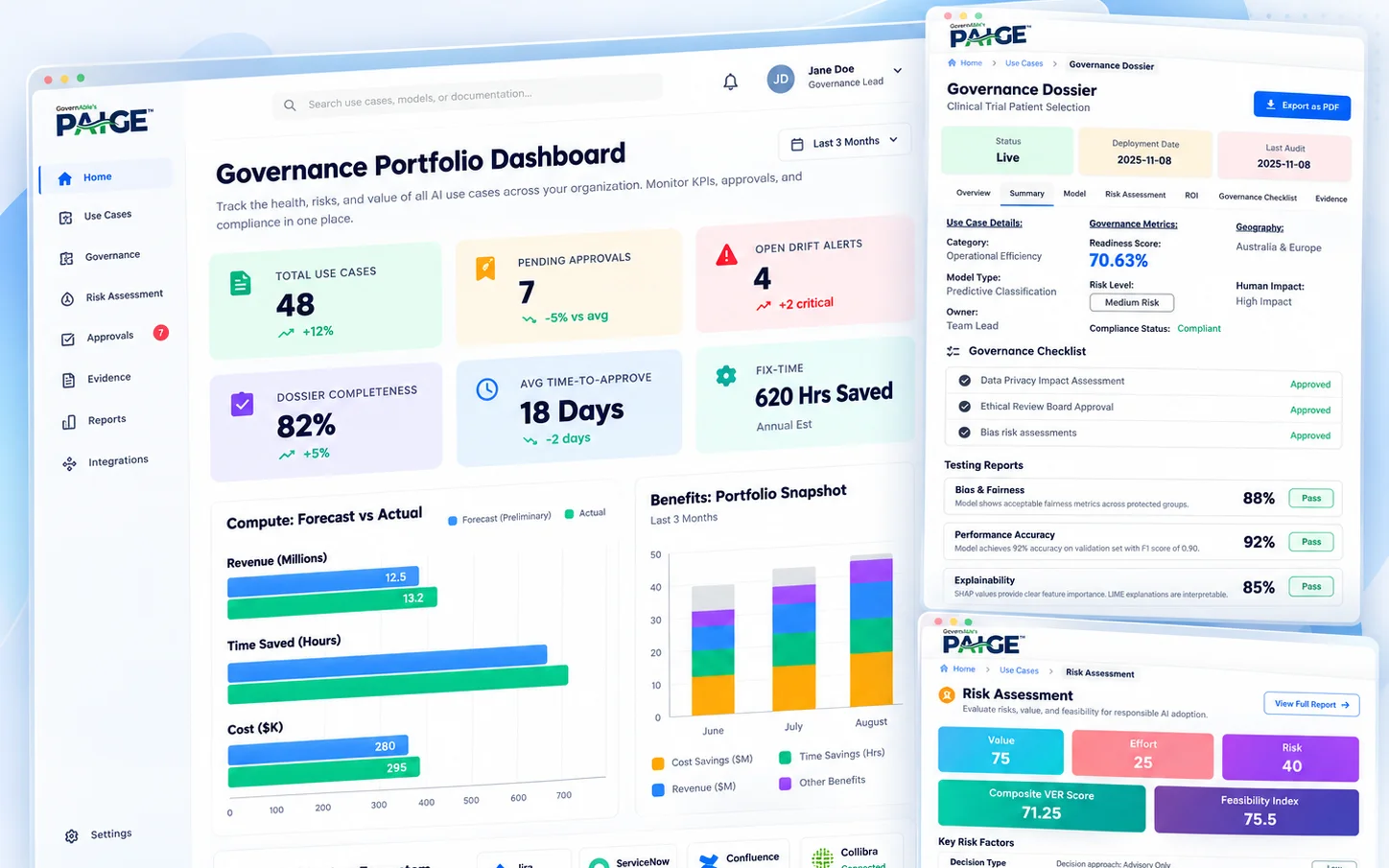Click the Export as PDF button
This screenshot has height=868, width=1389.
[x=1302, y=106]
